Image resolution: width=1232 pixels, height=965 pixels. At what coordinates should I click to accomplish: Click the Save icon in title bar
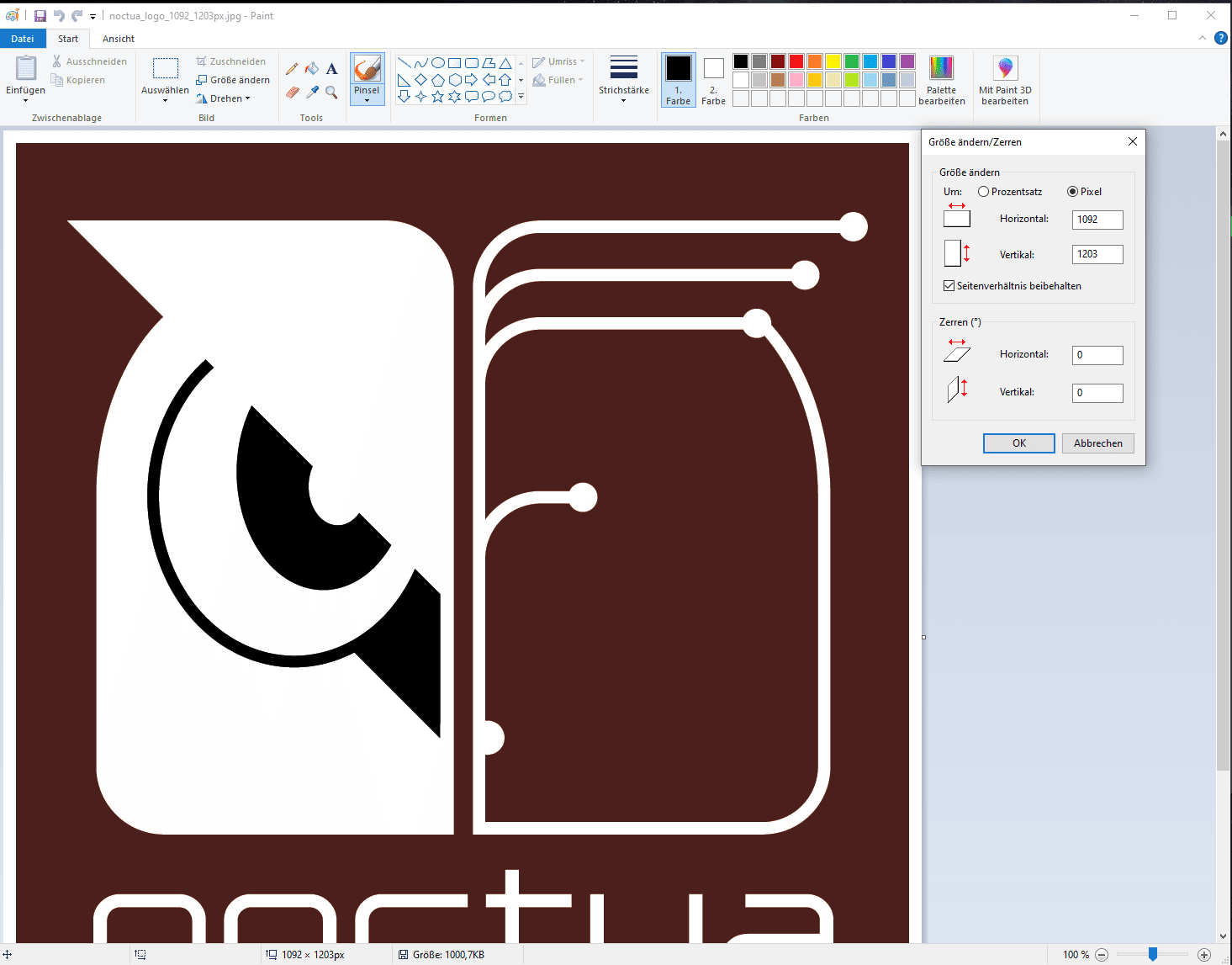40,15
